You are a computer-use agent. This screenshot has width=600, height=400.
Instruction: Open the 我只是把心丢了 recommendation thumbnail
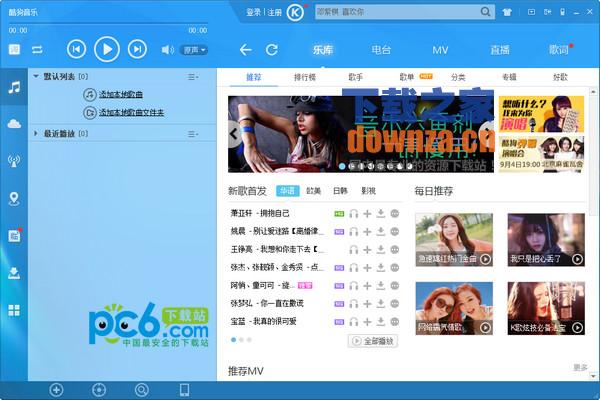[x=546, y=240]
